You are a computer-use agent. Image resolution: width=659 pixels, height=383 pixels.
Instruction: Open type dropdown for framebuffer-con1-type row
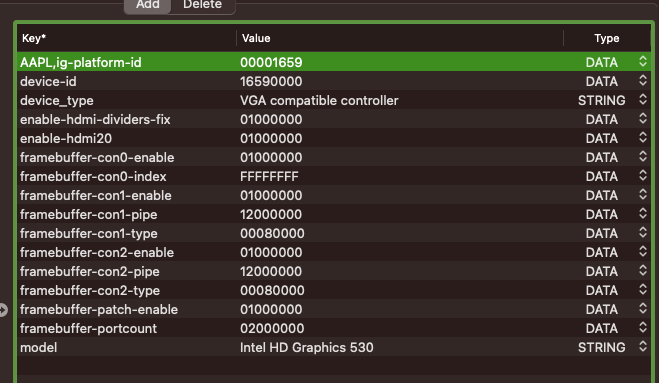point(643,232)
